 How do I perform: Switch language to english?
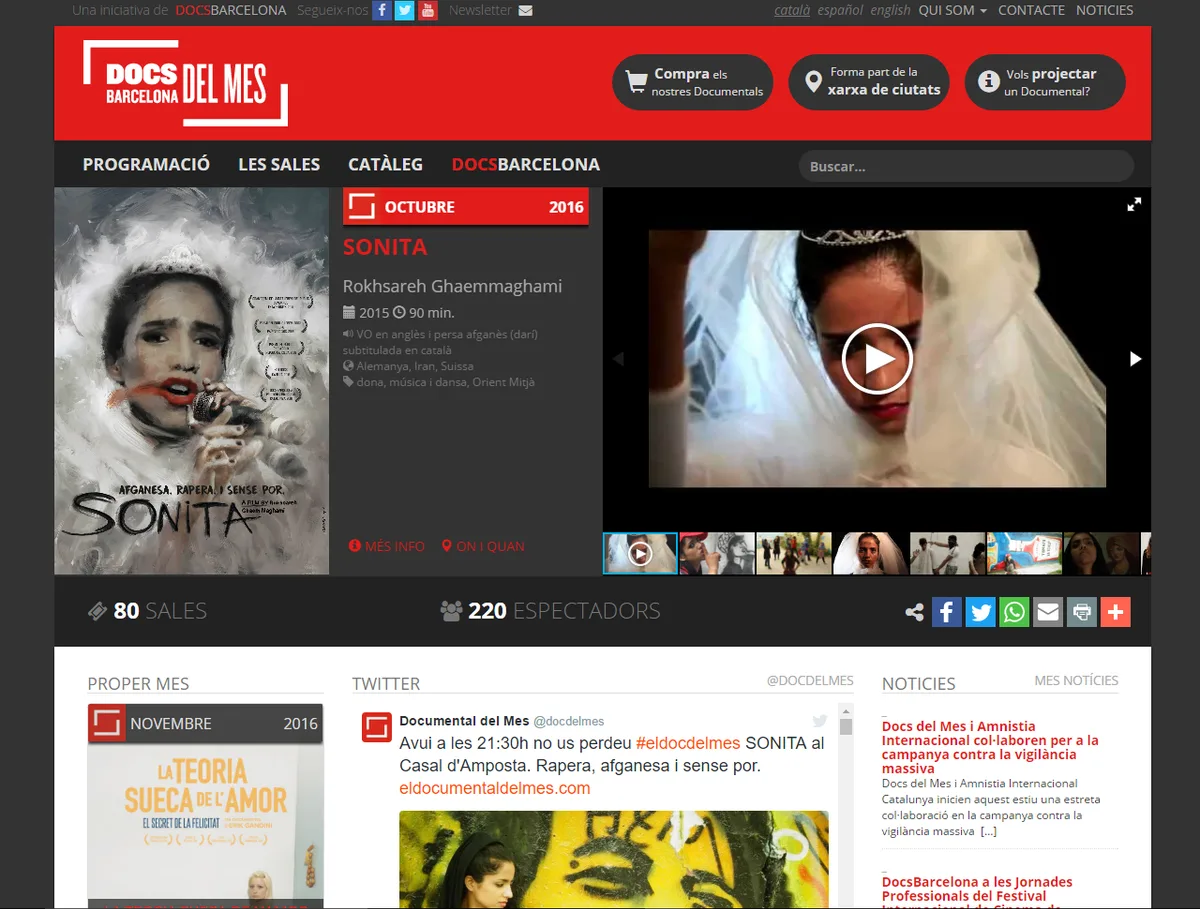890,10
